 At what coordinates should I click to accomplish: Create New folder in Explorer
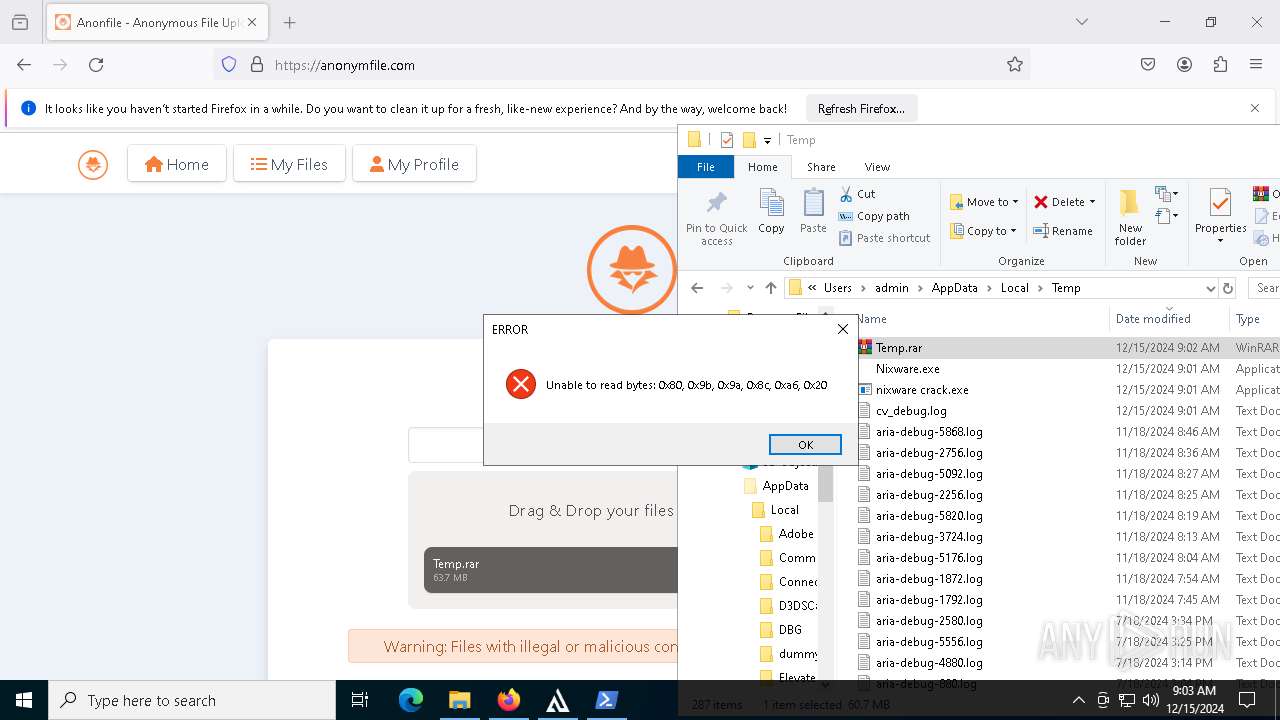tap(1130, 218)
